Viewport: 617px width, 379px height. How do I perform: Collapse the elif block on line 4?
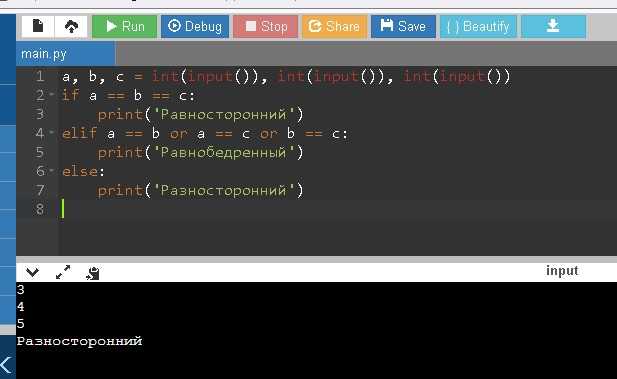pos(52,133)
